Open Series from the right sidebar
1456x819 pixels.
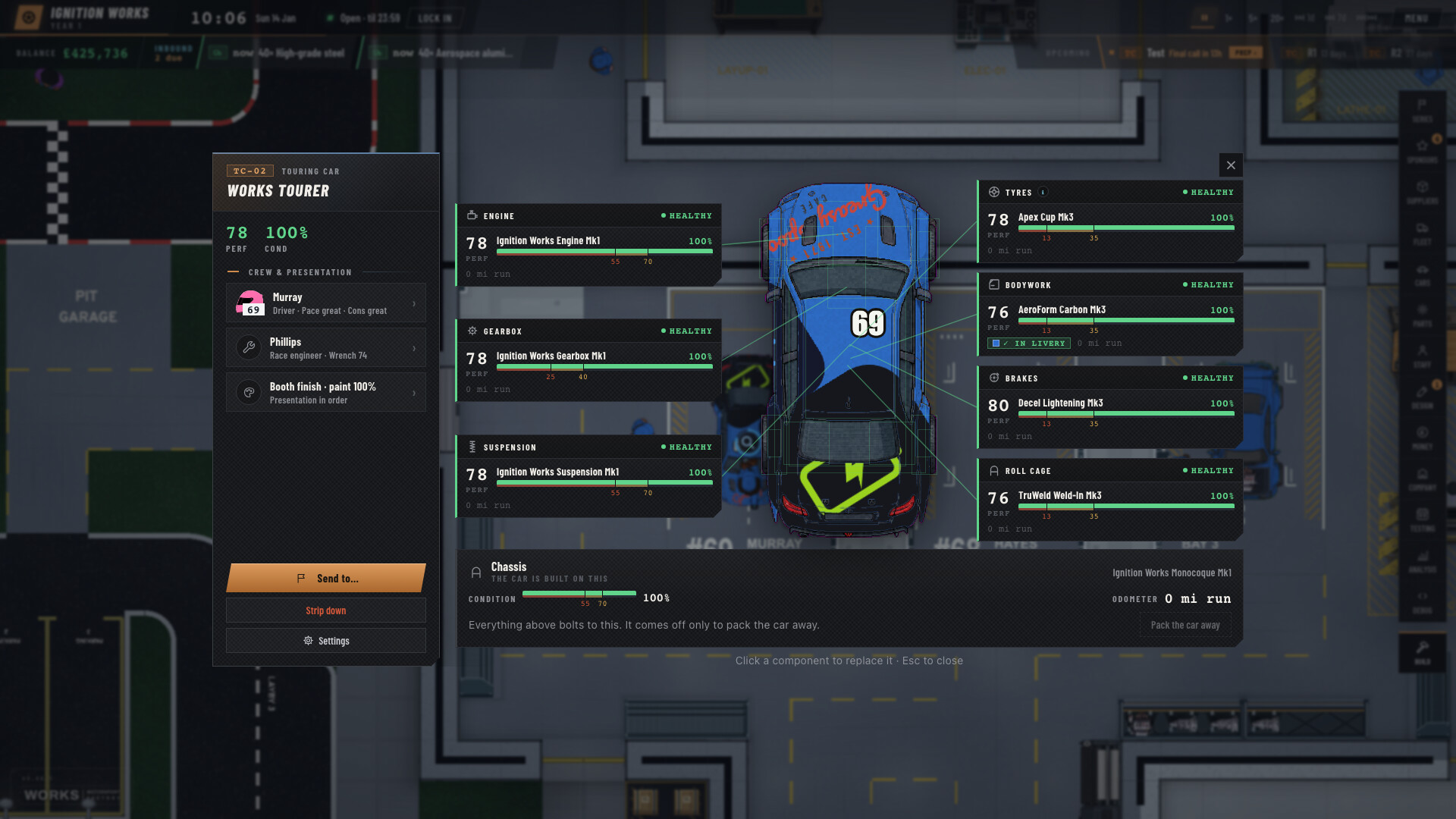(x=1423, y=109)
